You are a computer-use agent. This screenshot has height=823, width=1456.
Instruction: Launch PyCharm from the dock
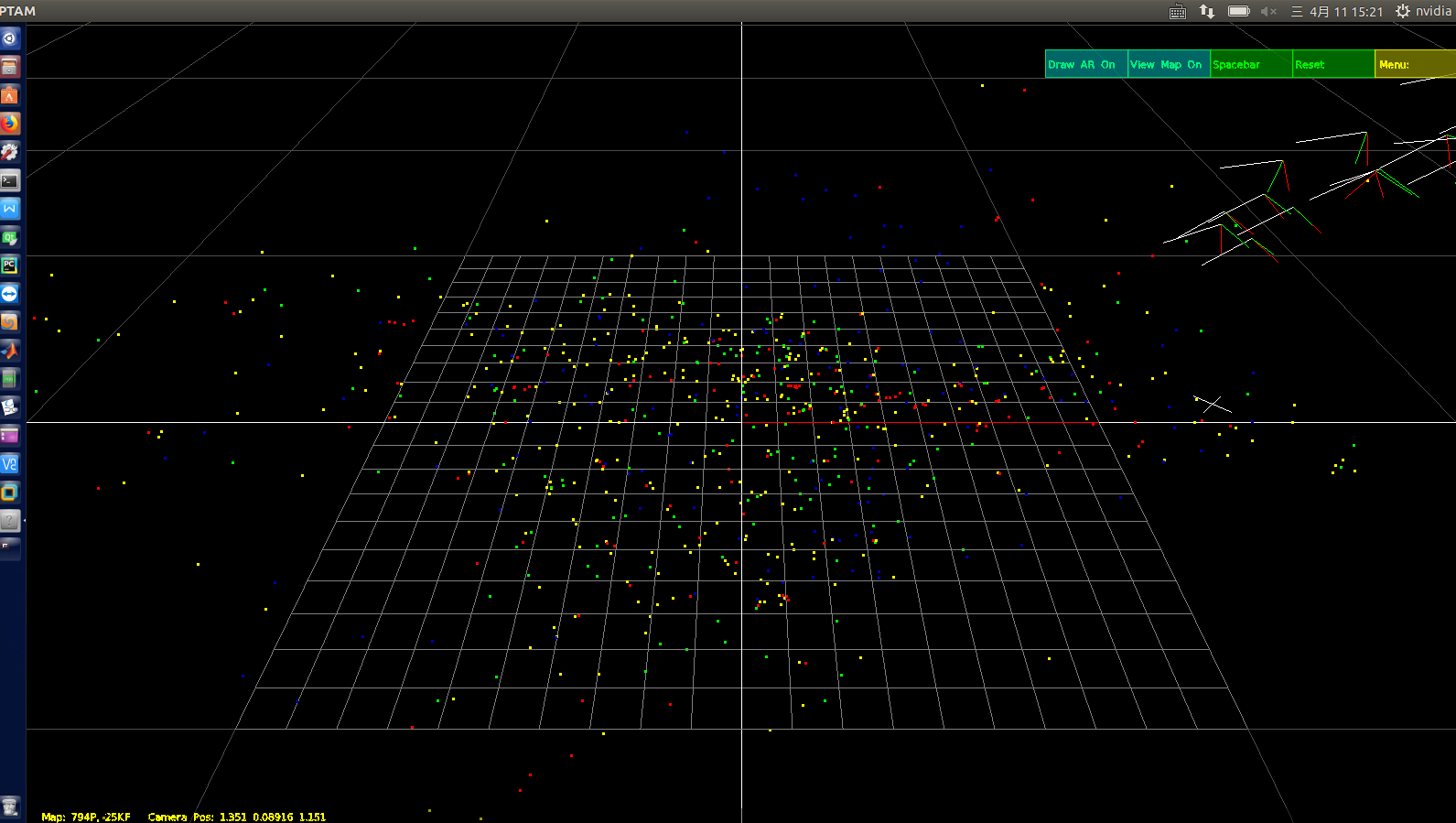point(9,265)
